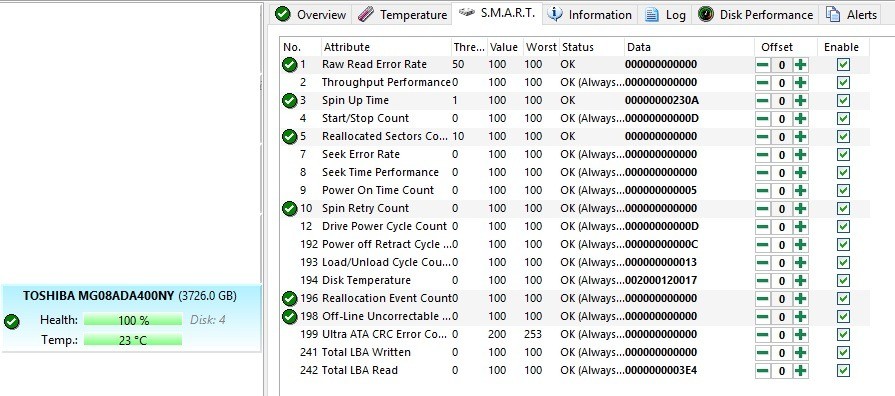
Task: Disable monitoring of Reallocated Sectors Count
Action: 843,136
